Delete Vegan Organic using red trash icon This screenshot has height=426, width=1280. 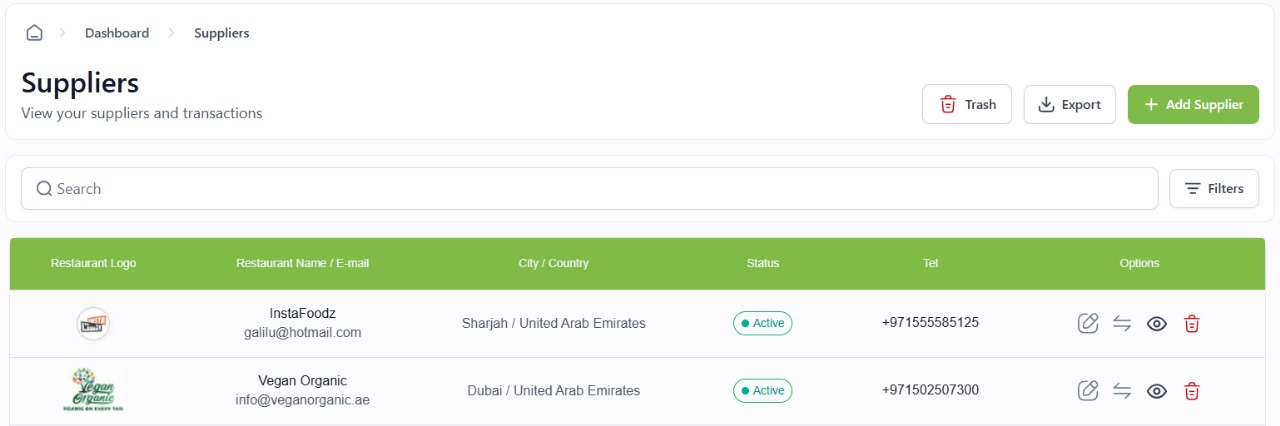click(x=1191, y=391)
